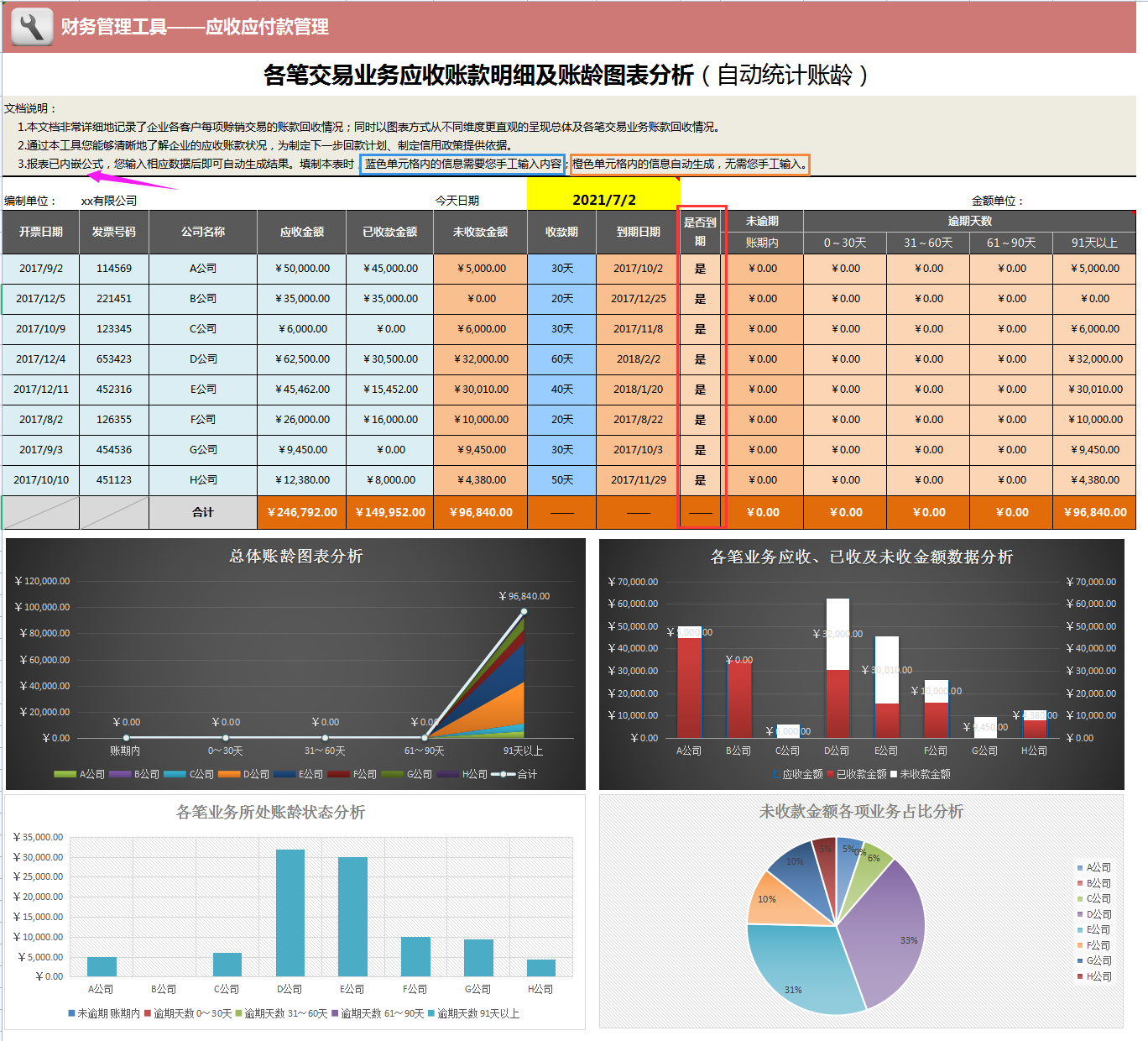The width and height of the screenshot is (1148, 1041).
Task: Click the 60天 collection period cell
Action: 562,359
